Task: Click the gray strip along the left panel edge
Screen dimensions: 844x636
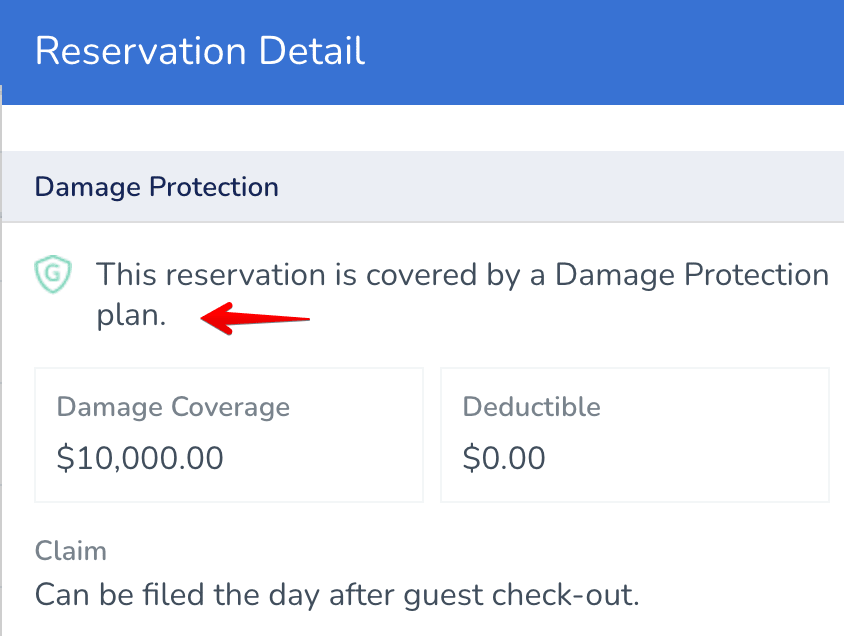Action: (1, 361)
